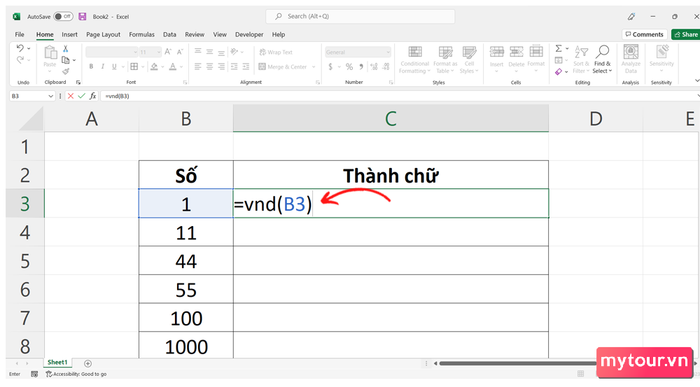
Task: Click the Clear eraser icon in Editing
Action: click(558, 71)
